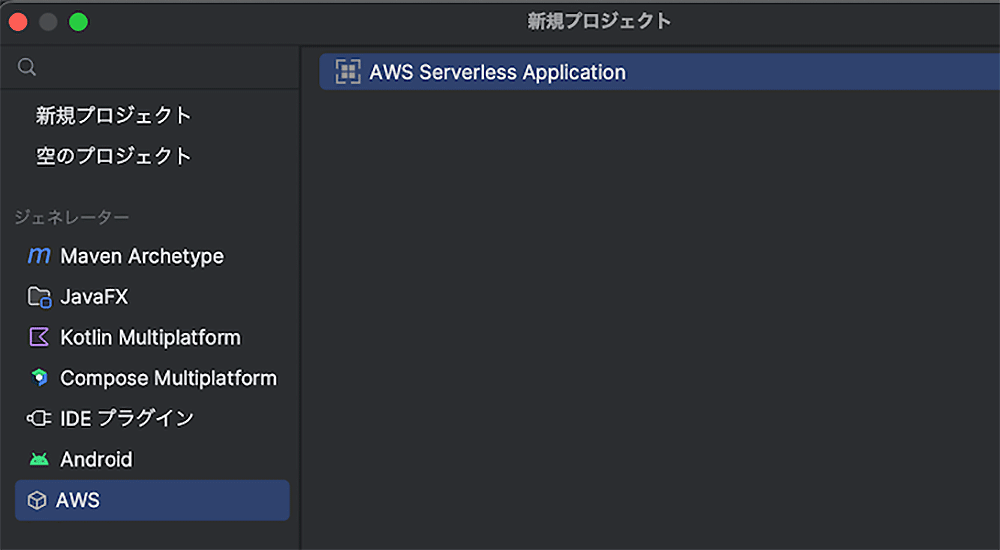Select the Maven Archetype generator label
Image resolution: width=1000 pixels, height=550 pixels.
point(142,256)
